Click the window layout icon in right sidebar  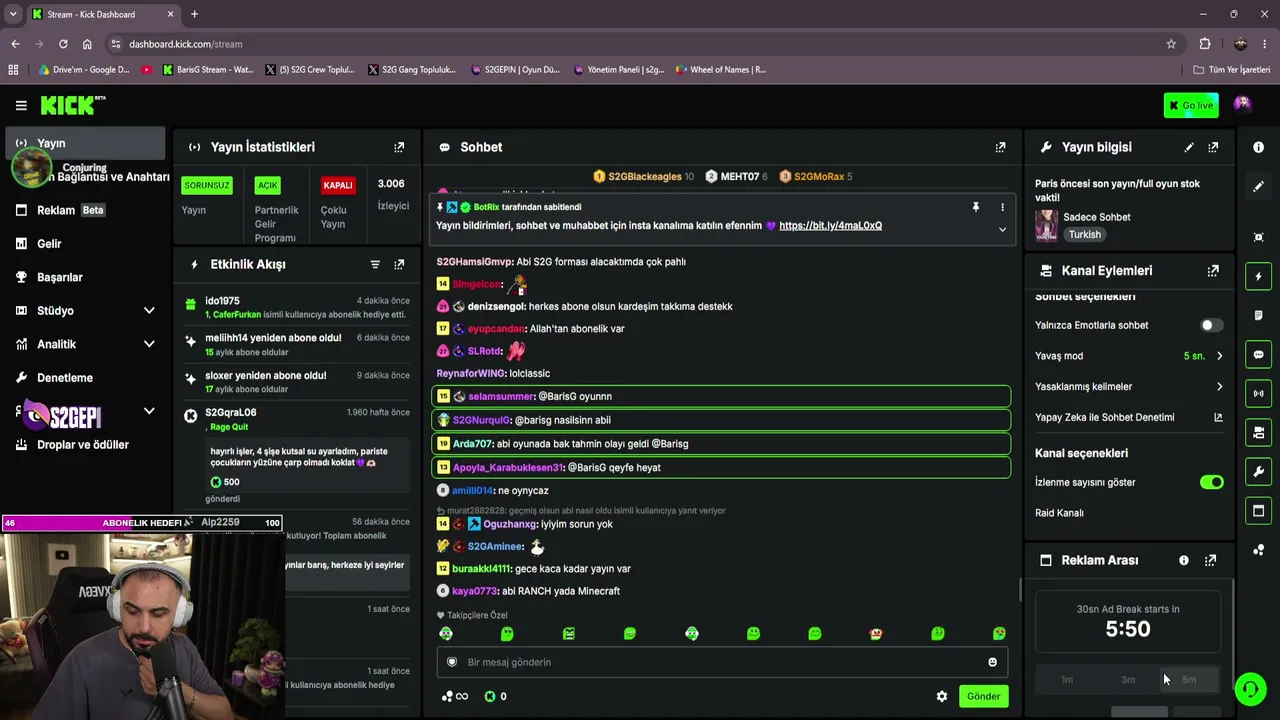(x=1258, y=511)
